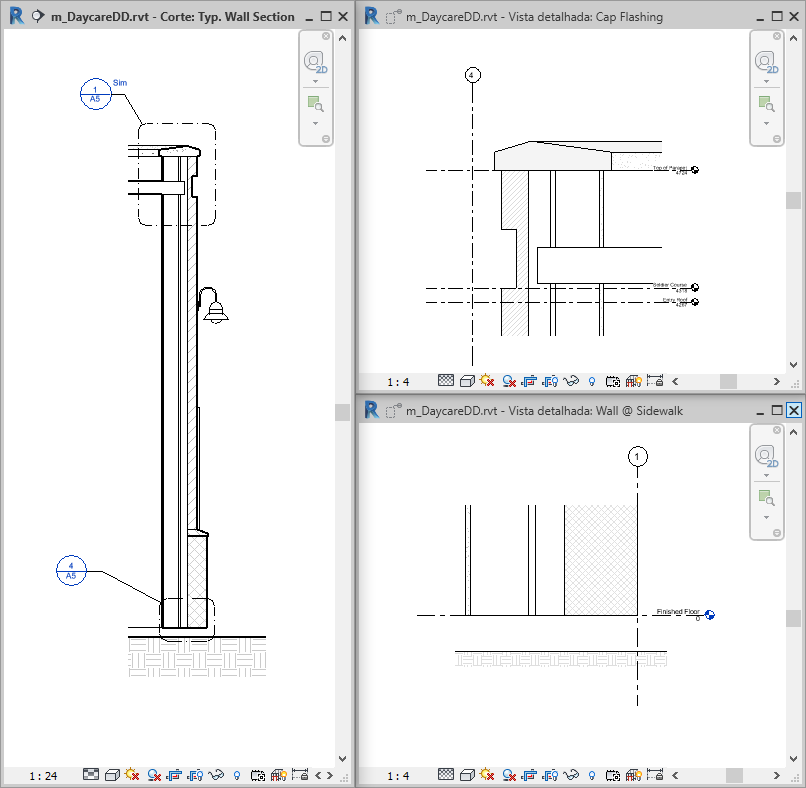Click Wall @ Sidewalk vertical scrollbar thumb
Image resolution: width=806 pixels, height=788 pixels.
click(793, 618)
